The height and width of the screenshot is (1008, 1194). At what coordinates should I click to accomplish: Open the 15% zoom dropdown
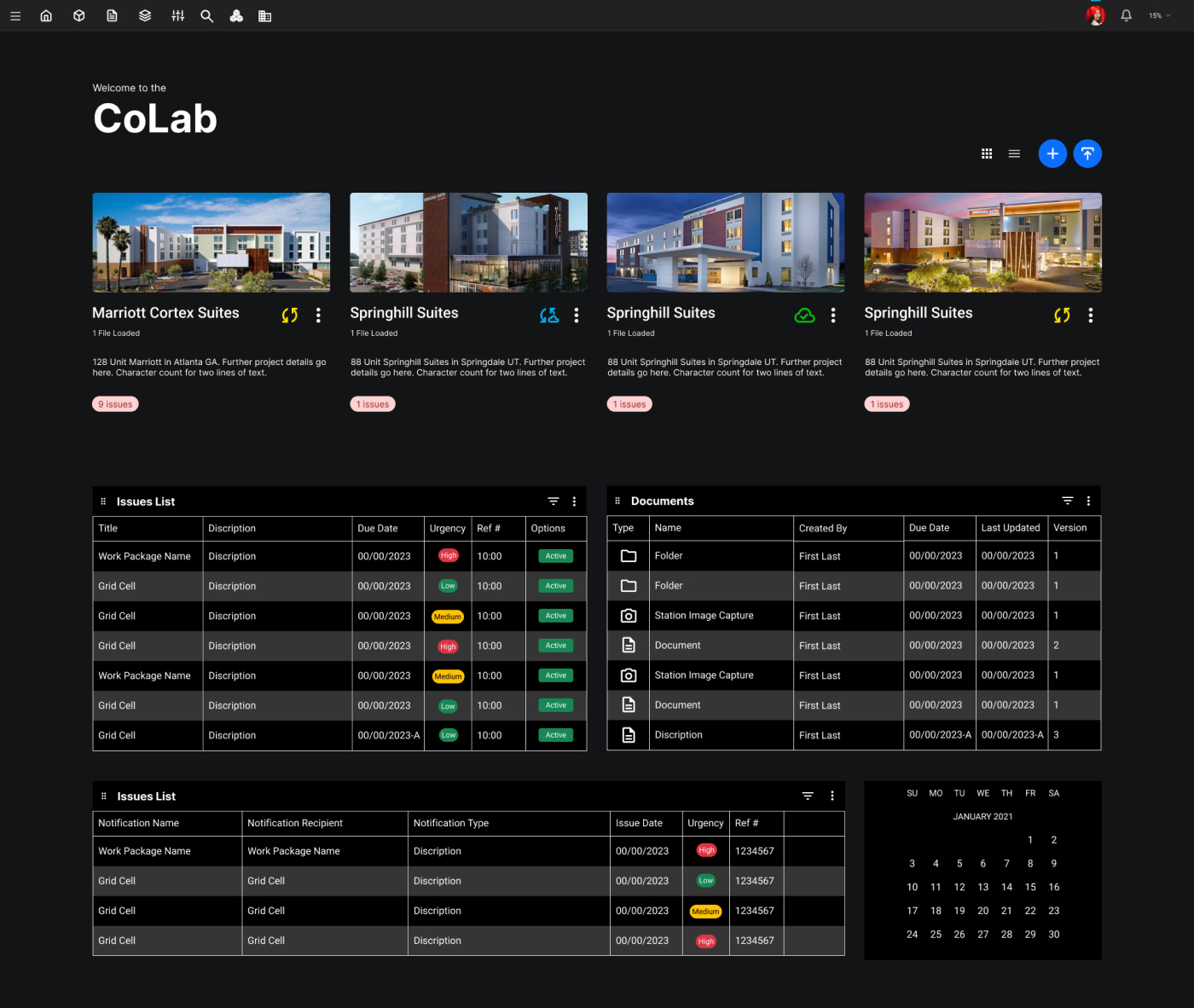[1159, 16]
